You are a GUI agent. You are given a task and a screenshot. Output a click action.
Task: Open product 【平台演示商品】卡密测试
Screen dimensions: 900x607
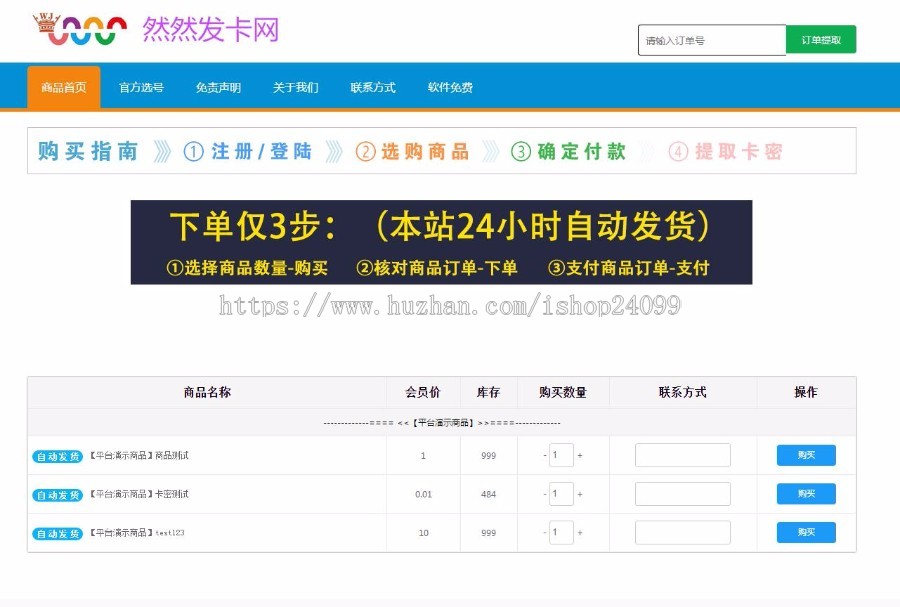click(138, 494)
